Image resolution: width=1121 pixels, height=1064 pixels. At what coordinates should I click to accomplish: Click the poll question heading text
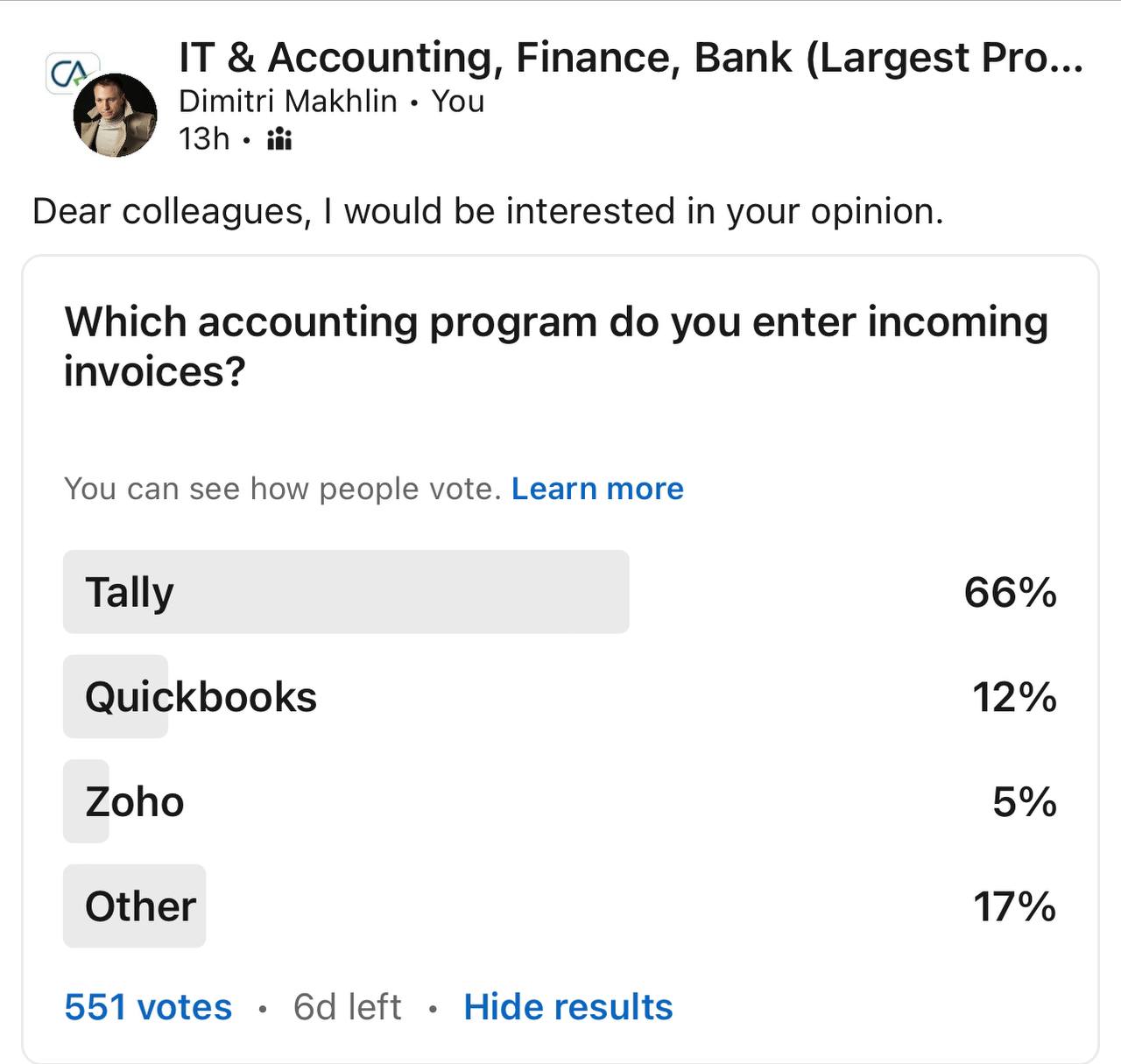click(x=556, y=347)
